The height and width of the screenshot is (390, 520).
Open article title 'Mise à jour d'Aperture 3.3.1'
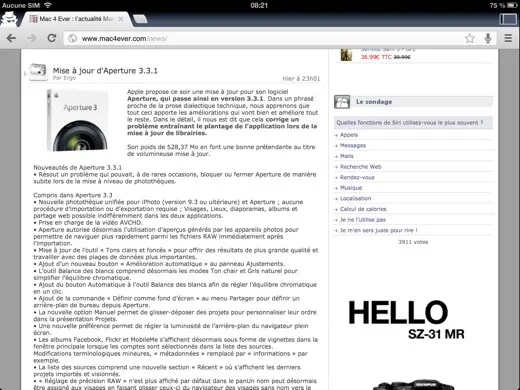point(105,71)
